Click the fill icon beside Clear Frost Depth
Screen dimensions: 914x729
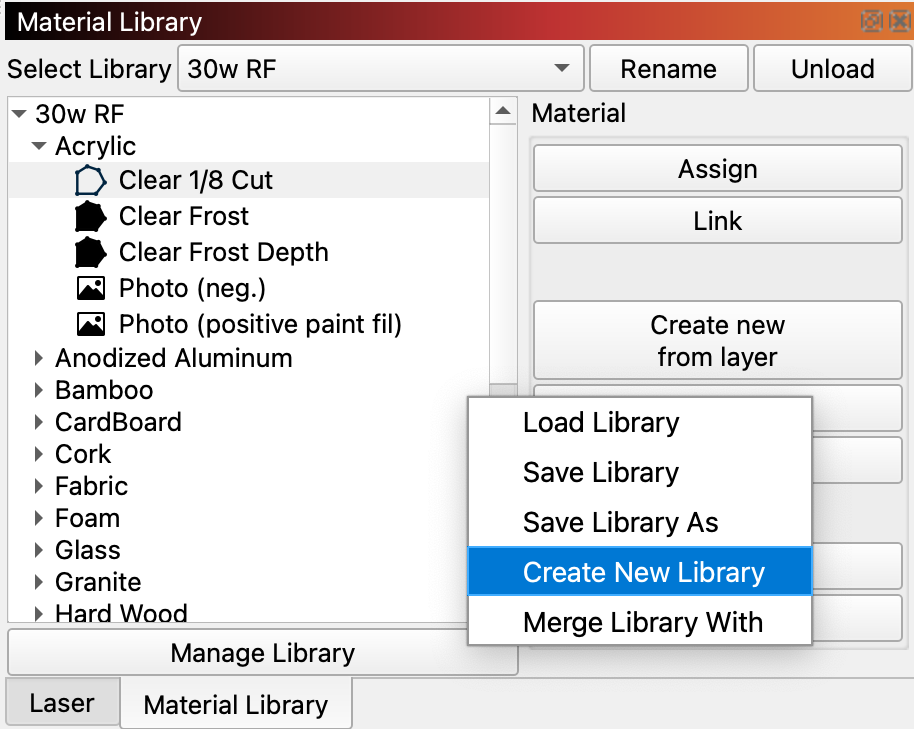click(x=90, y=253)
